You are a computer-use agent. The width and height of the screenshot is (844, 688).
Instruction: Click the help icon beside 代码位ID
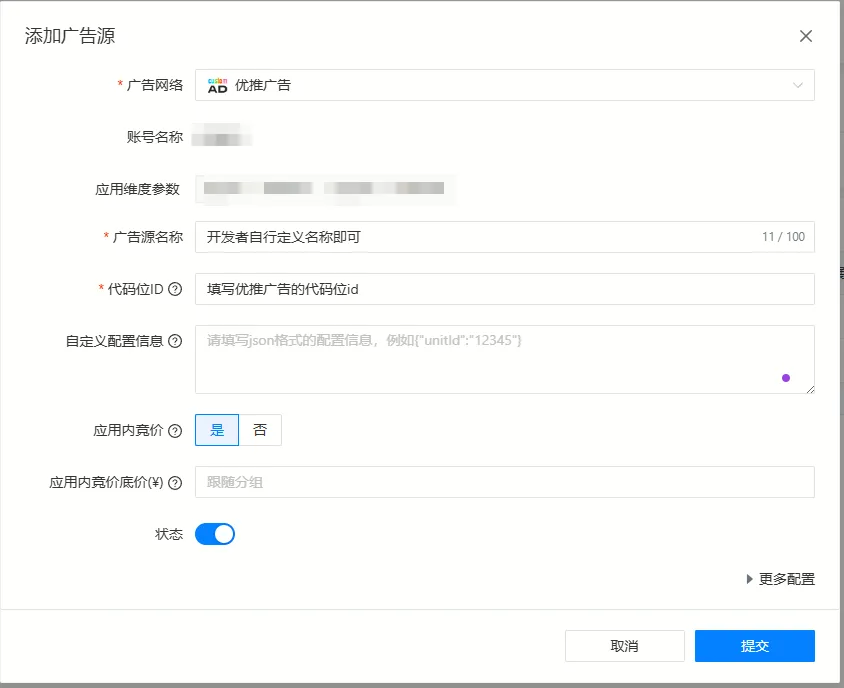point(175,290)
